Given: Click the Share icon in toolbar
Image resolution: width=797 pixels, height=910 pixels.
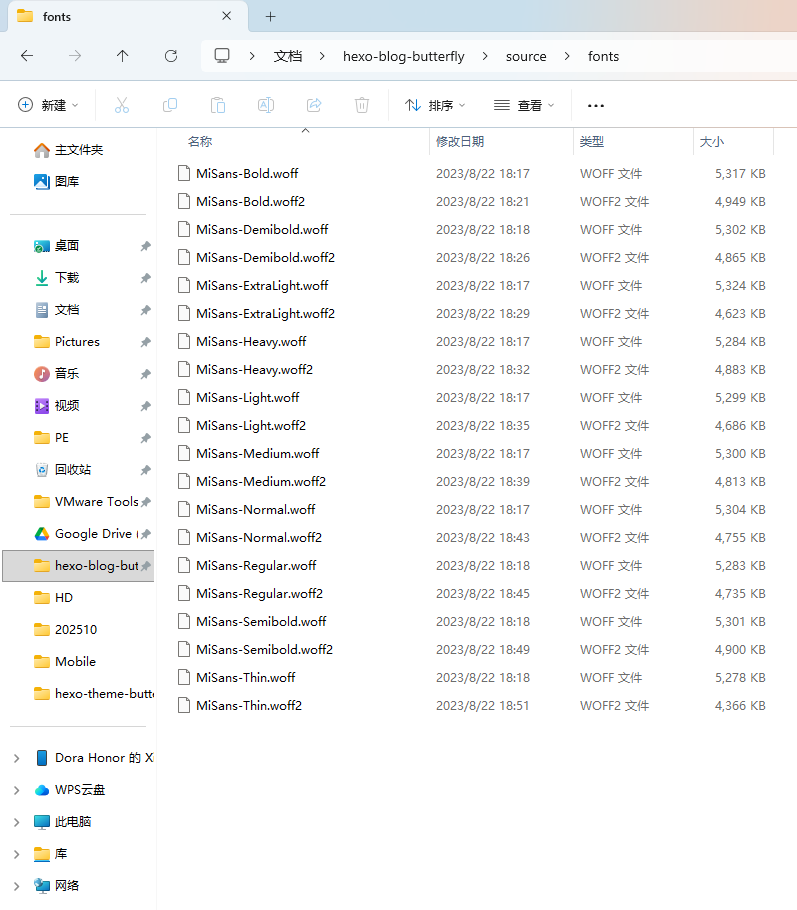Looking at the screenshot, I should click(314, 105).
